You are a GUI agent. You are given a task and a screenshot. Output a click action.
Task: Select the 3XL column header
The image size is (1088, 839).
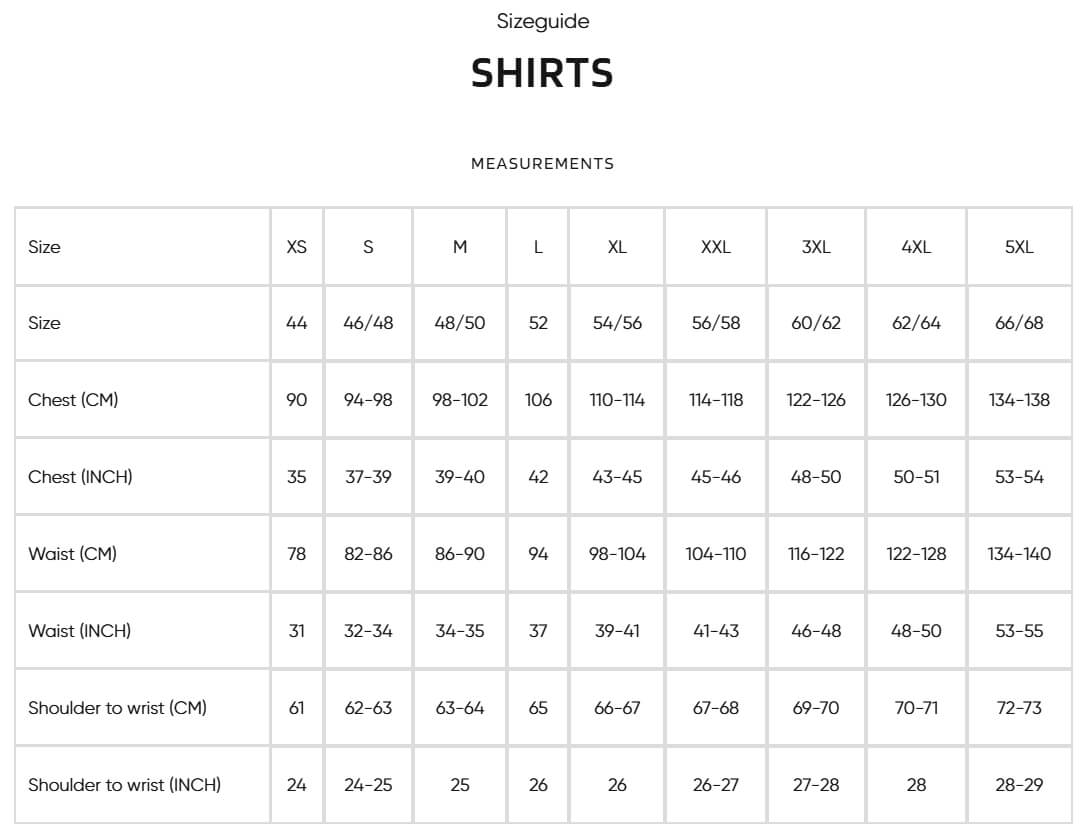point(816,247)
